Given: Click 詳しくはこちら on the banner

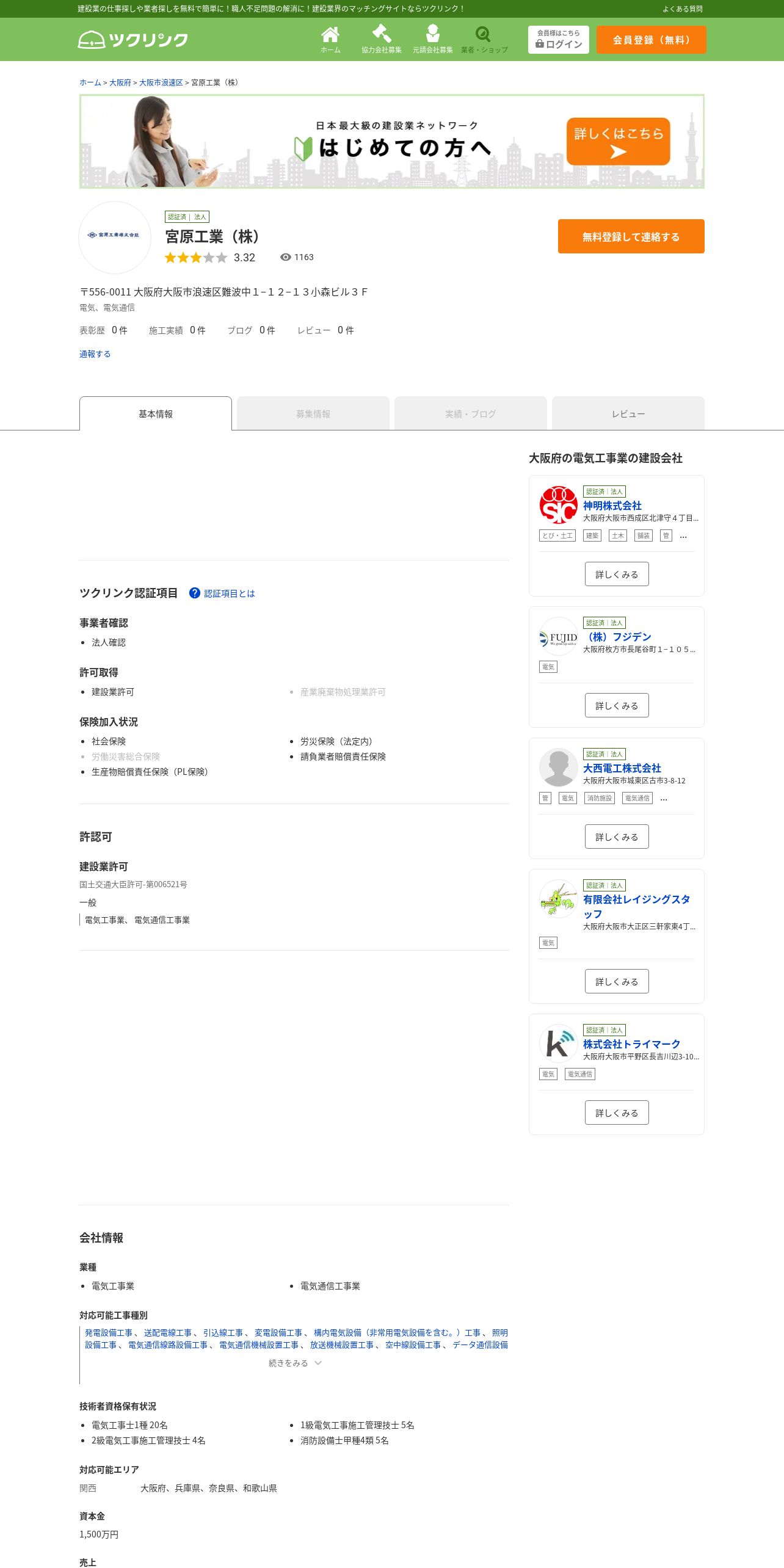Looking at the screenshot, I should tap(619, 141).
